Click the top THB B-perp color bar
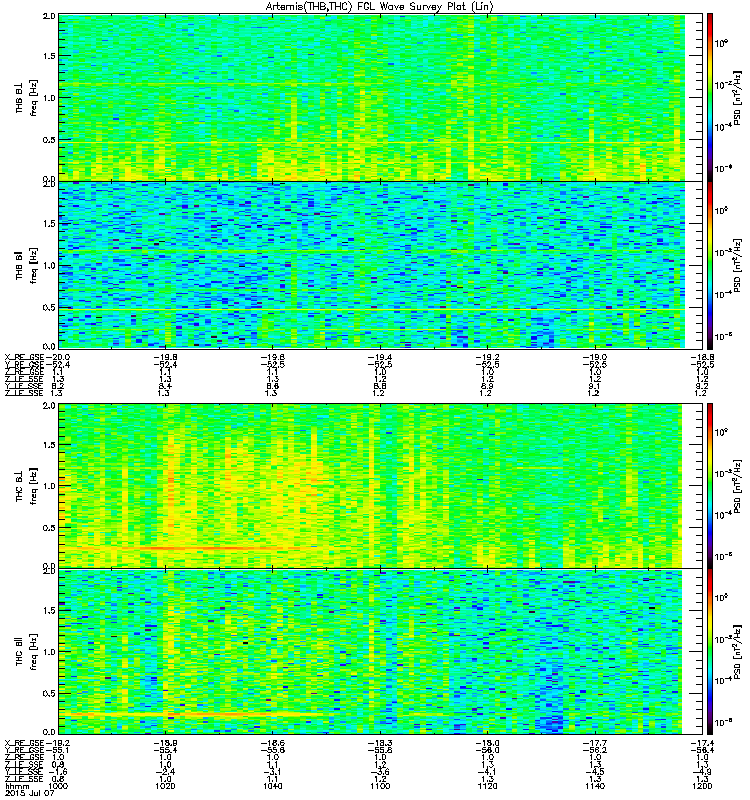The image size is (750, 800). 710,97
